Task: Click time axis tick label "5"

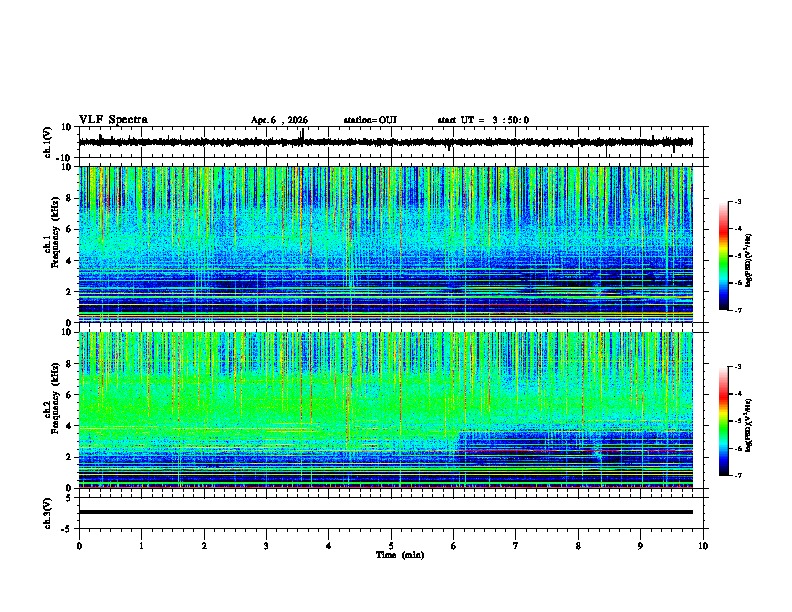Action: (x=391, y=546)
